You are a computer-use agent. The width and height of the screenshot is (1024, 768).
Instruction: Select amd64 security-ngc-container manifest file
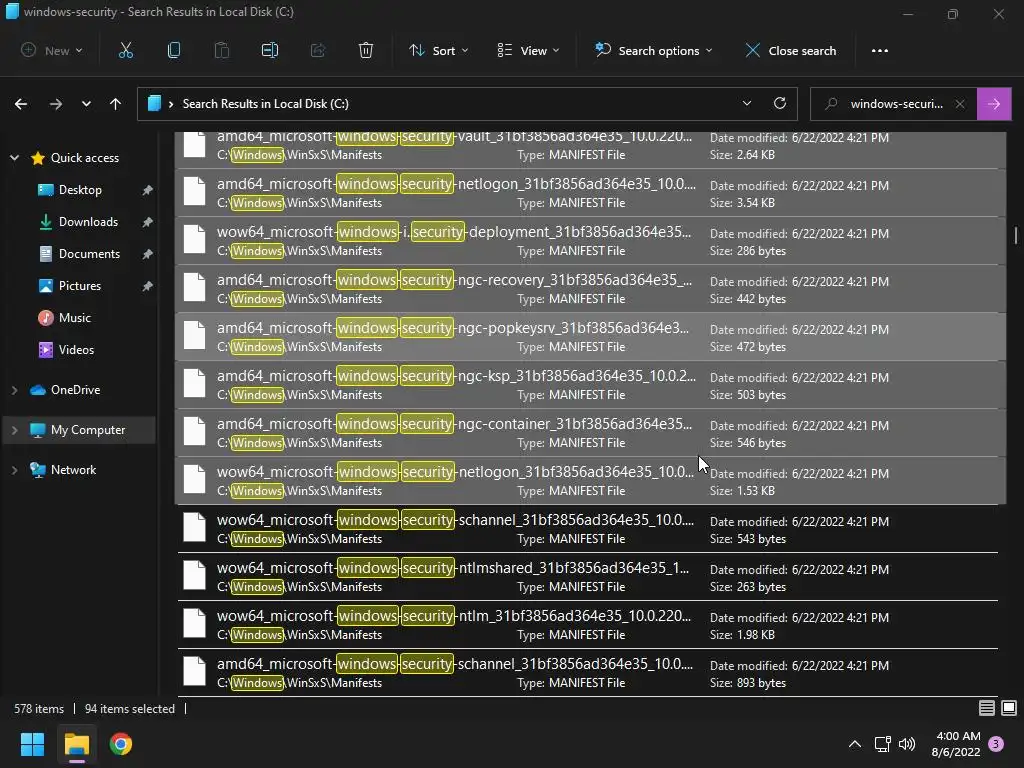[590, 432]
